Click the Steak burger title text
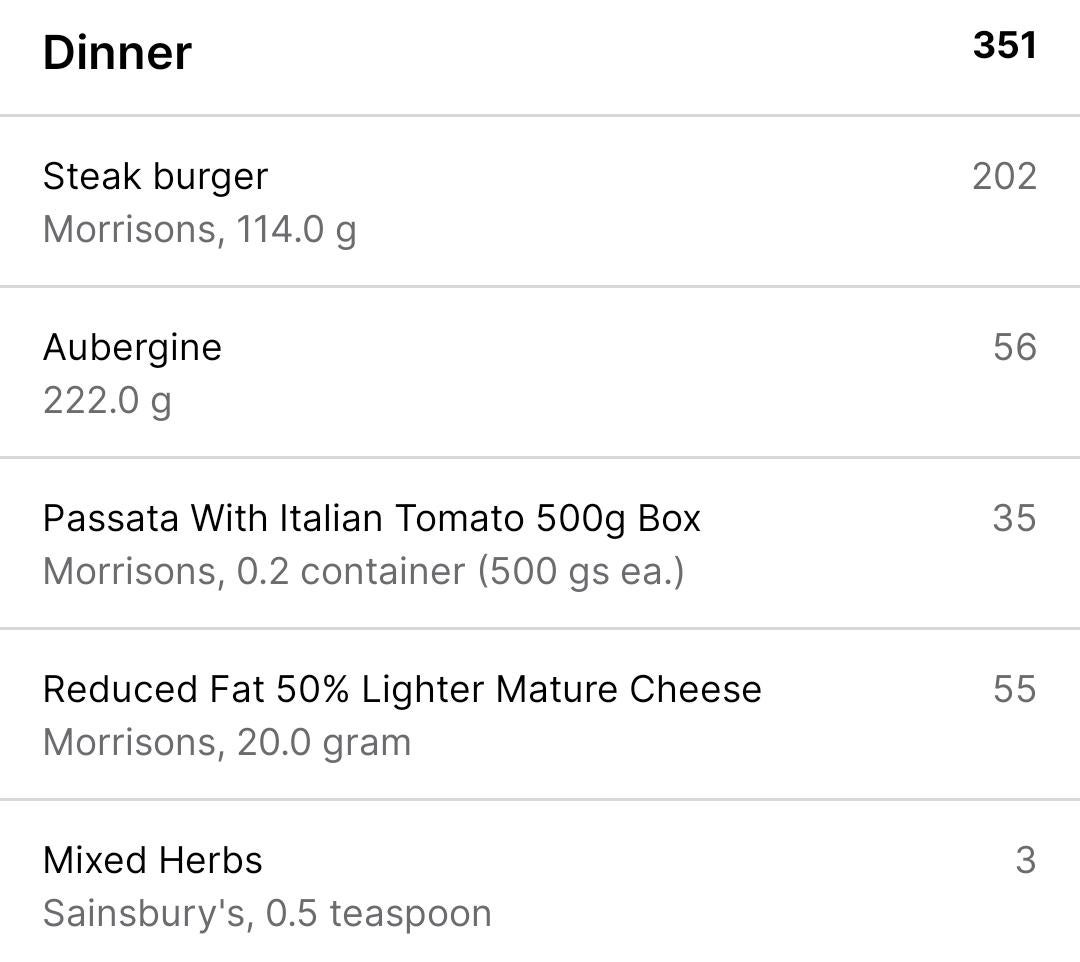Screen dimensions: 1080x962 (155, 177)
